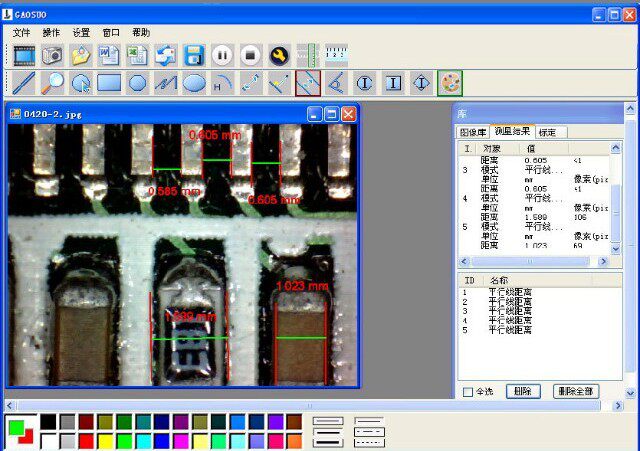640x451 pixels.
Task: Select the angle measurement tool
Action: [x=336, y=83]
